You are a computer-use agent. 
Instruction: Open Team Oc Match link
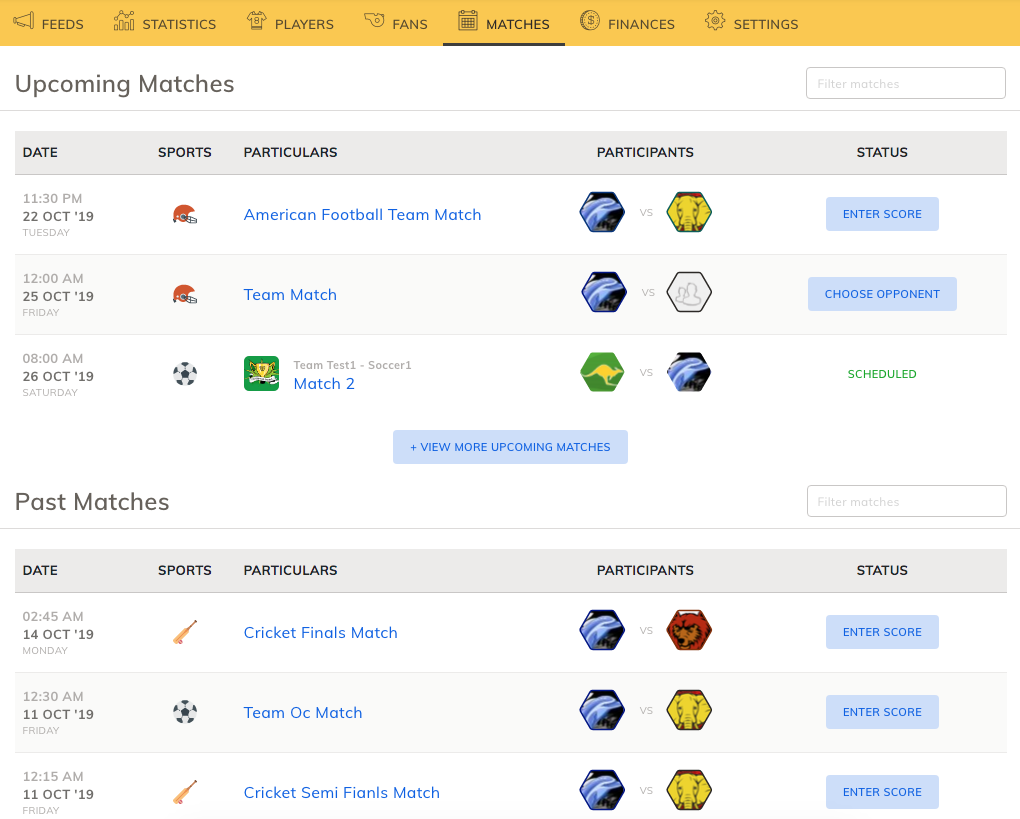(x=302, y=713)
